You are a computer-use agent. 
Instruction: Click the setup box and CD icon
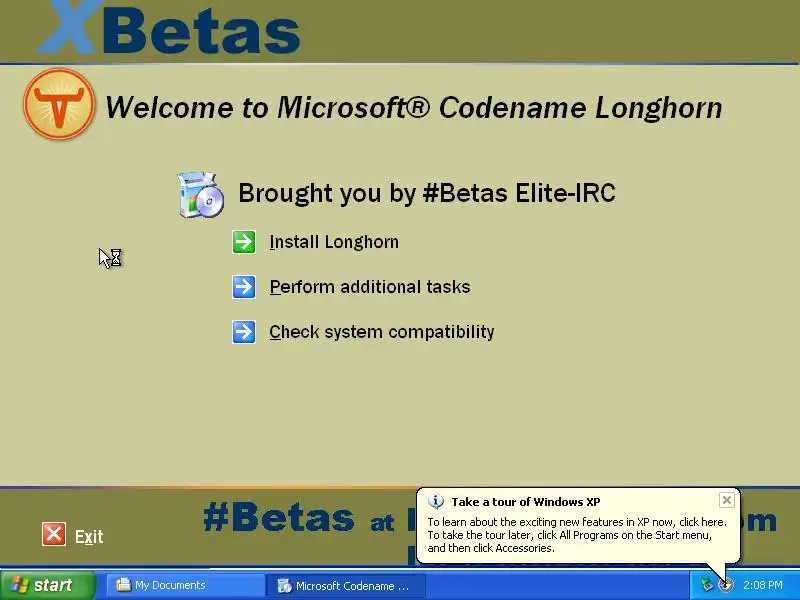pyautogui.click(x=200, y=194)
